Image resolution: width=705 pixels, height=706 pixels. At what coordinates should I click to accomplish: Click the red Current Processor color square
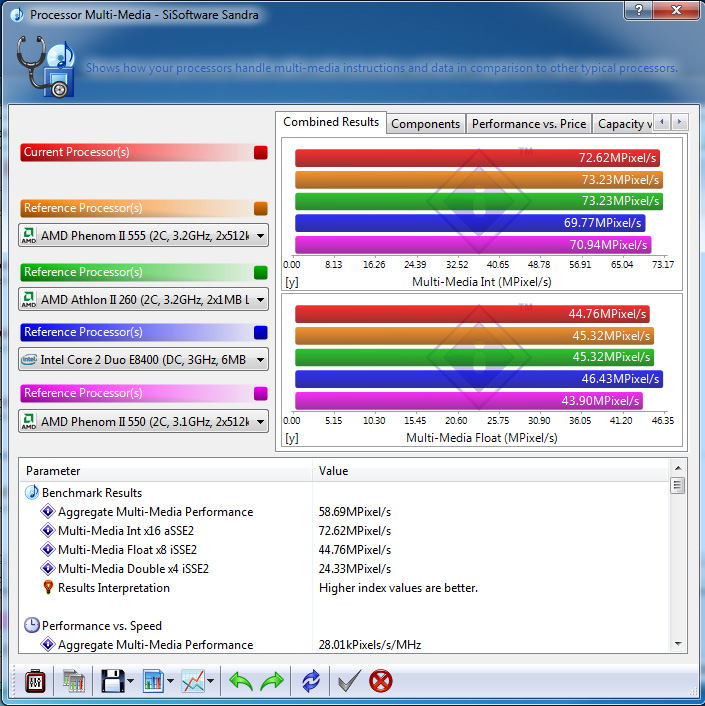tap(261, 152)
